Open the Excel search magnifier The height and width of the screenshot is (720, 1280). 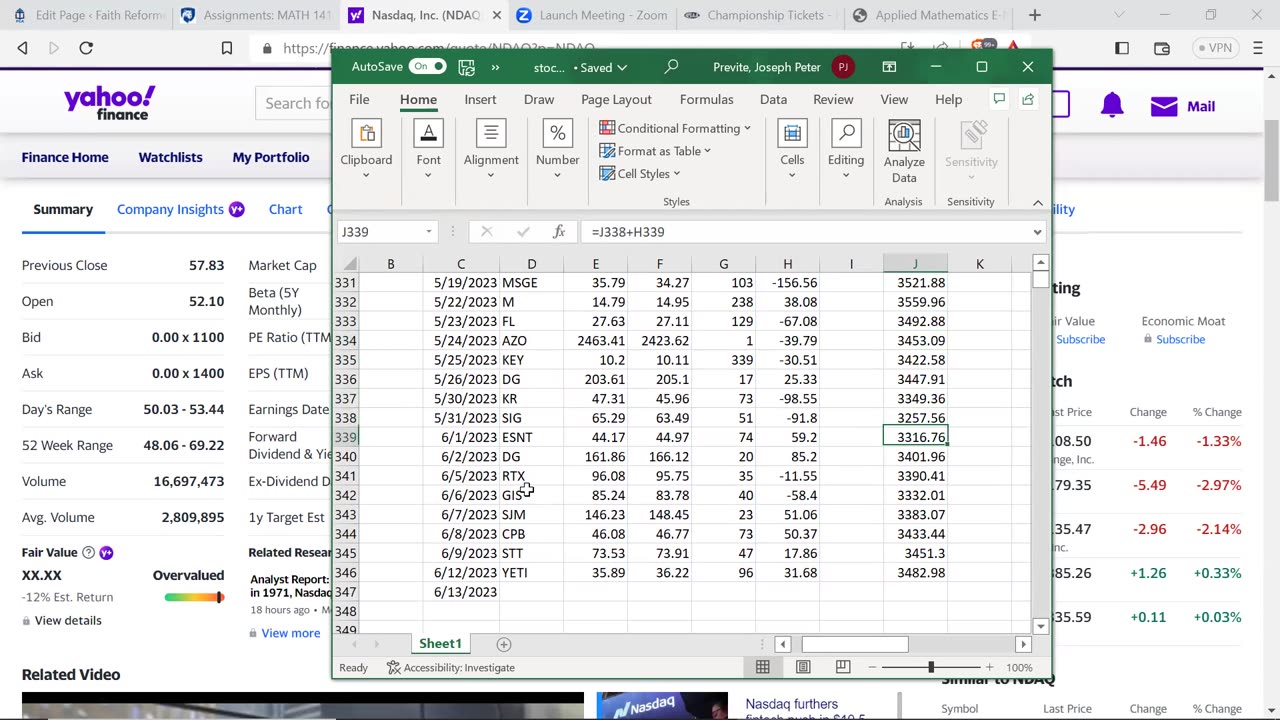point(671,67)
